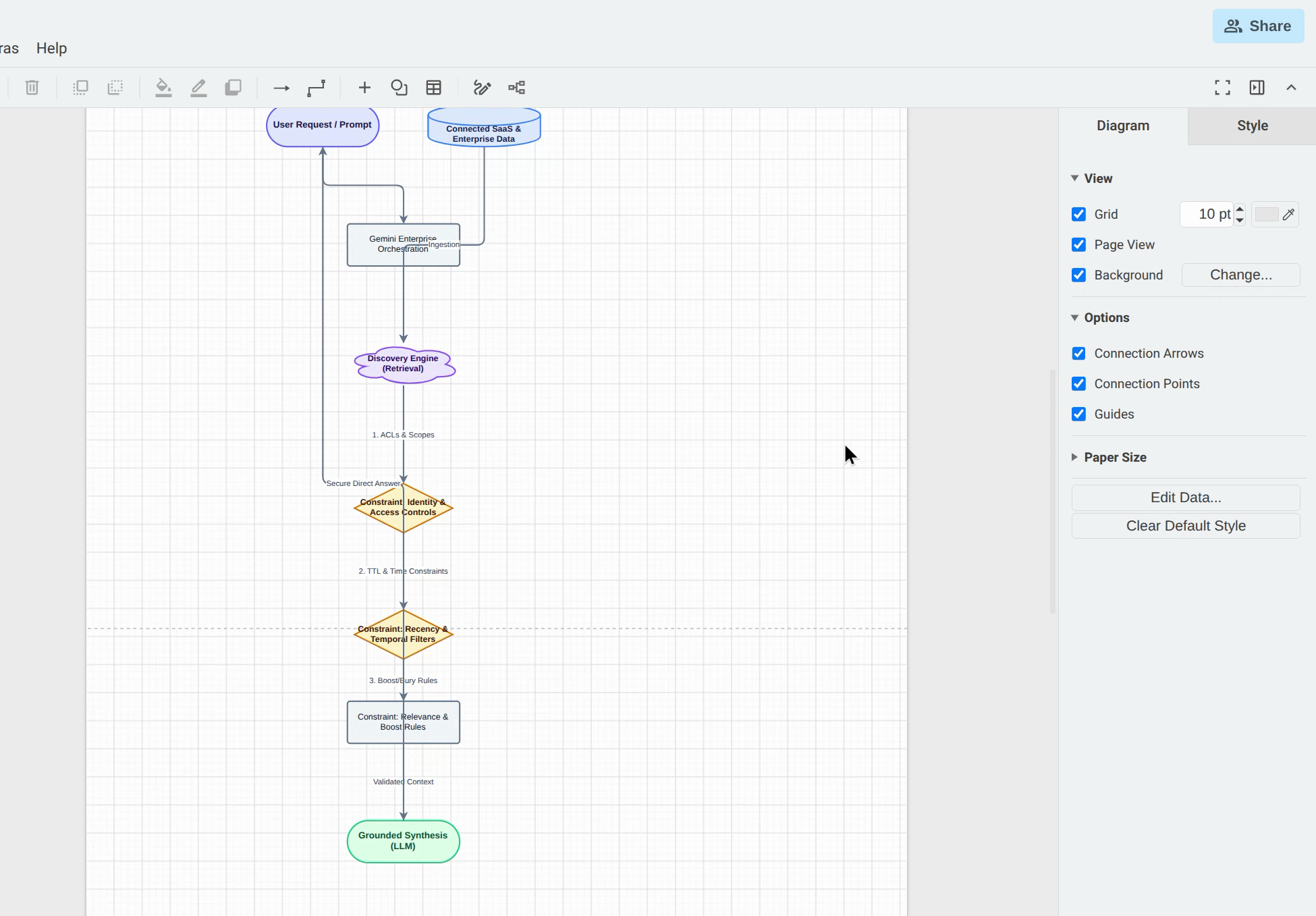Select the Freehand drawing tool
This screenshot has width=1316, height=916.
(x=482, y=88)
